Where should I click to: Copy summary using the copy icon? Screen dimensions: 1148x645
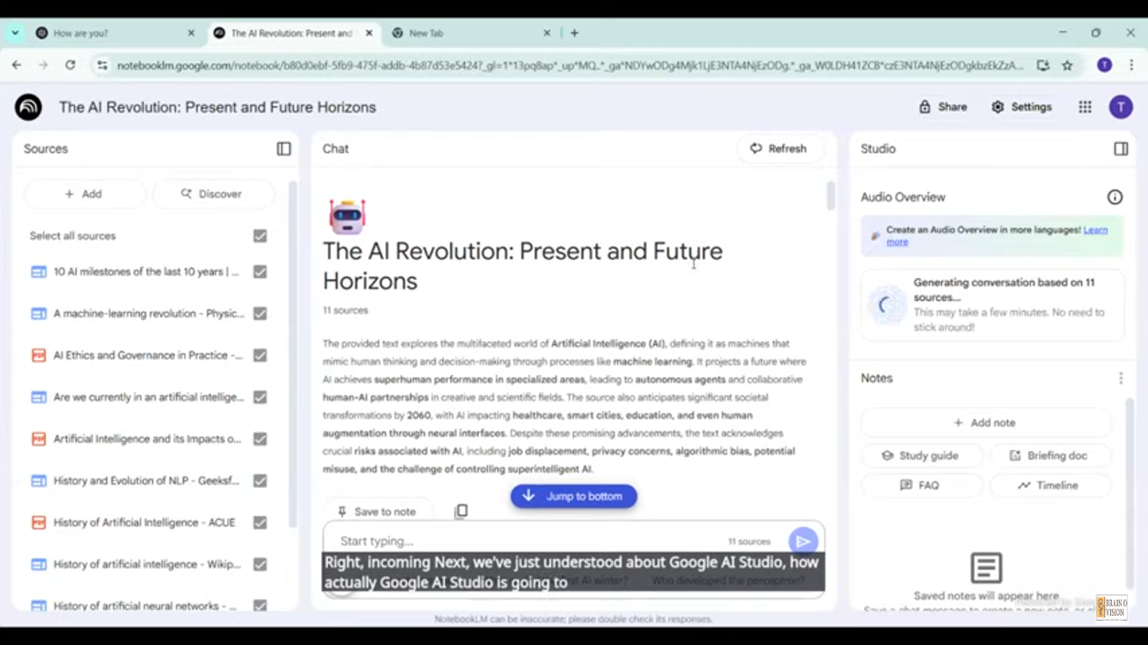461,511
